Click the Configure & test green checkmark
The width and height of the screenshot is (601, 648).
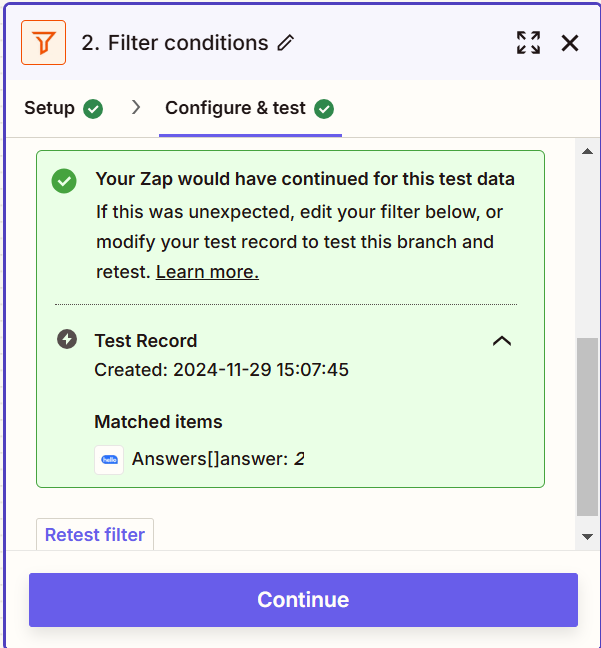pyautogui.click(x=324, y=108)
